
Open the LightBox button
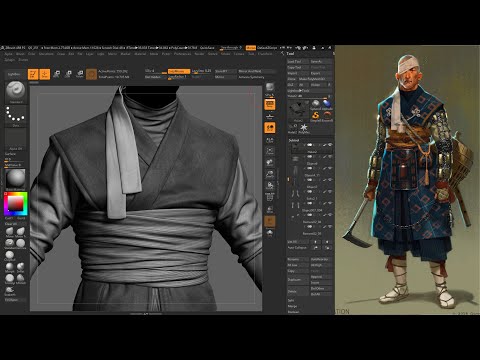tap(14, 74)
